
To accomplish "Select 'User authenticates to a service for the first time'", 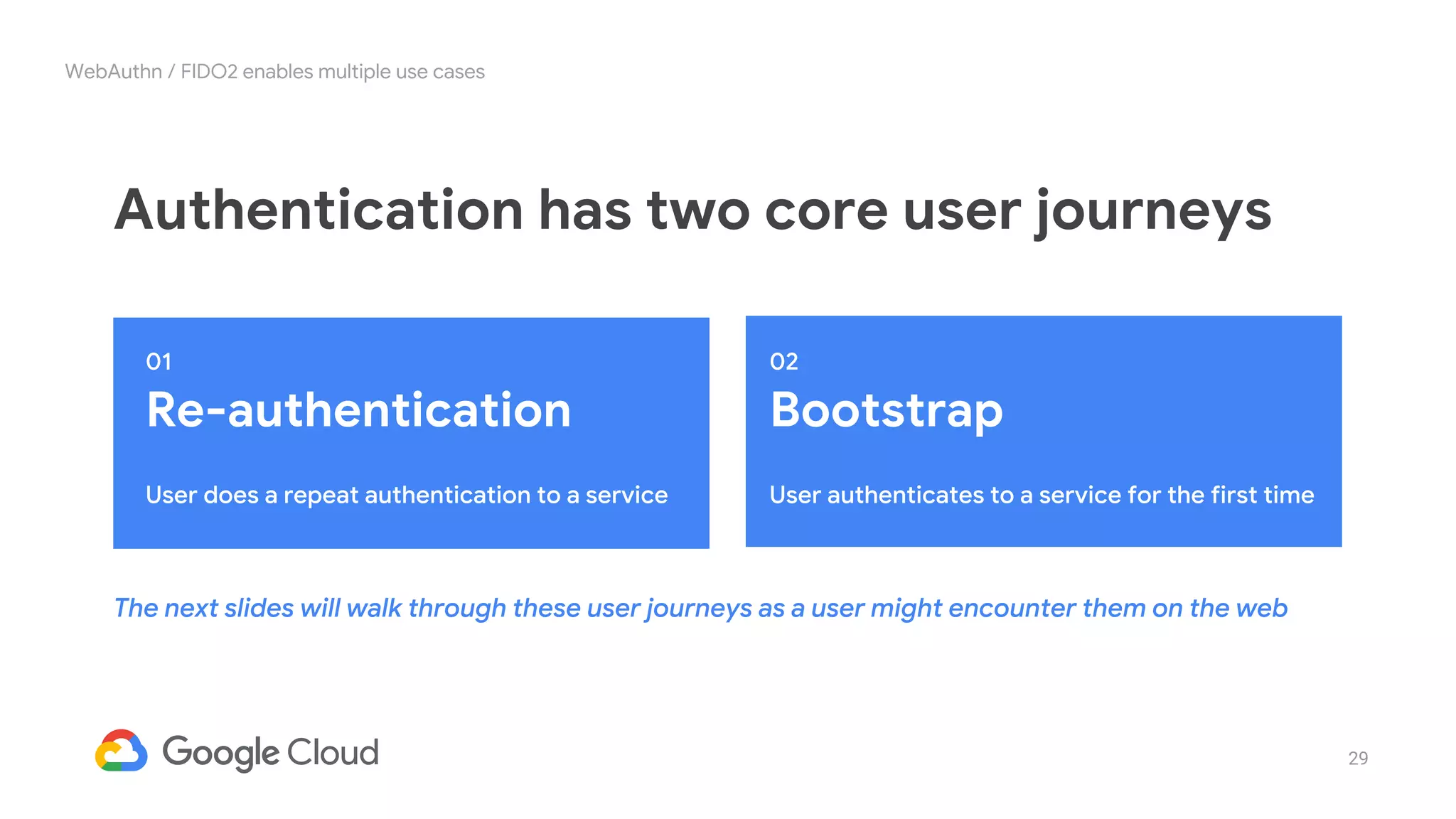I will 1042,495.
